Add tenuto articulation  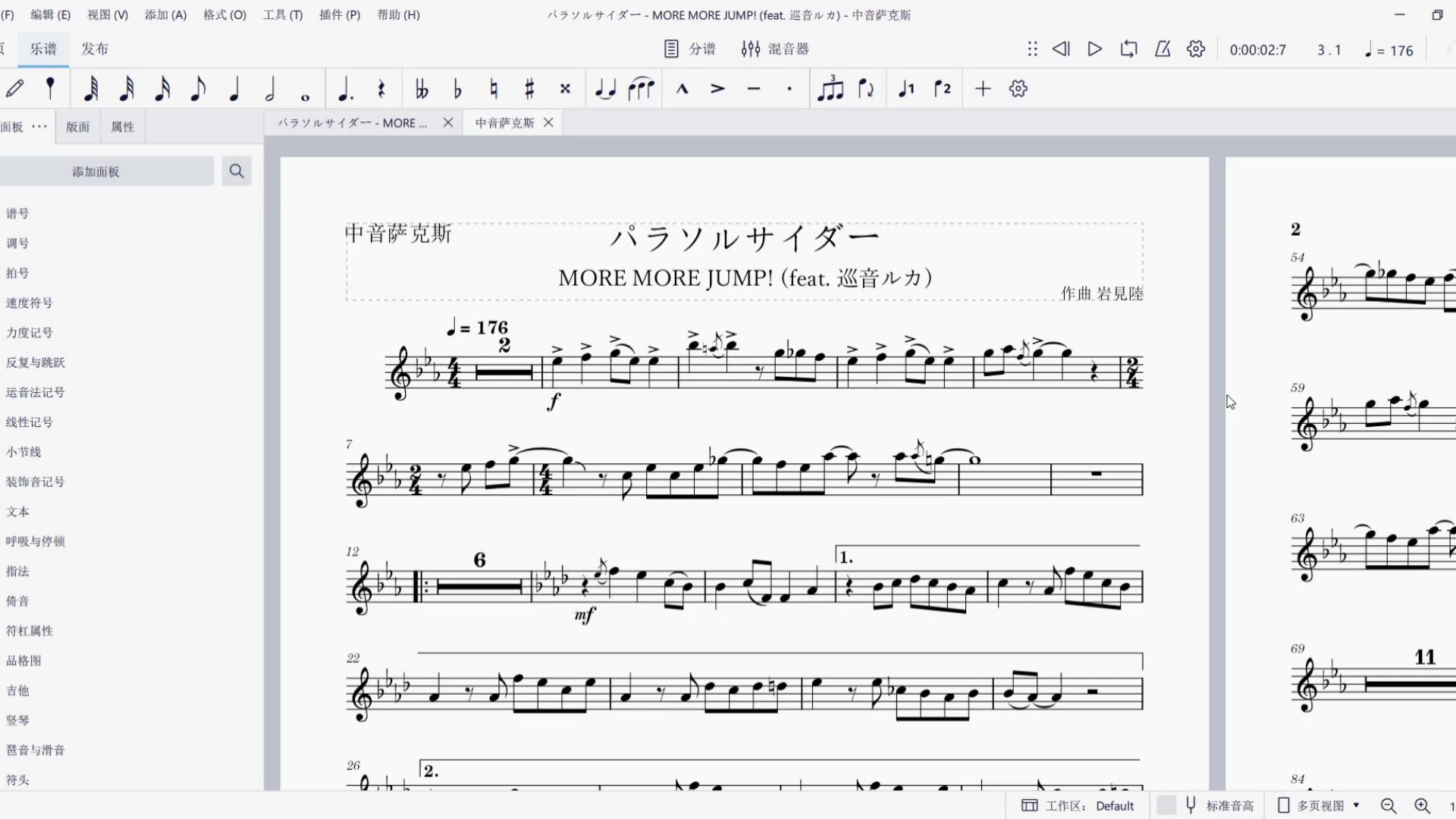point(753,89)
